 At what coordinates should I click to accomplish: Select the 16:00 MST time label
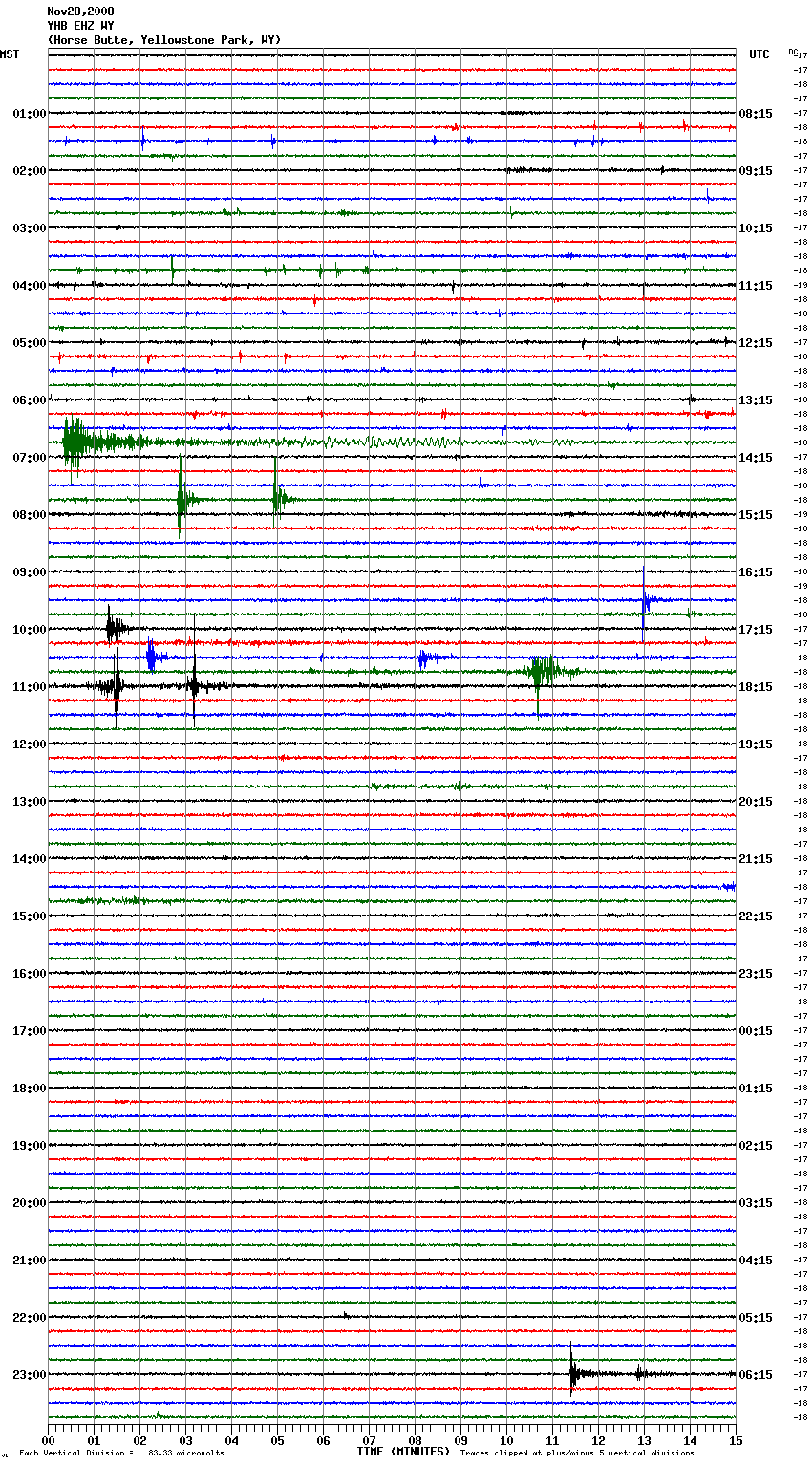(x=30, y=974)
